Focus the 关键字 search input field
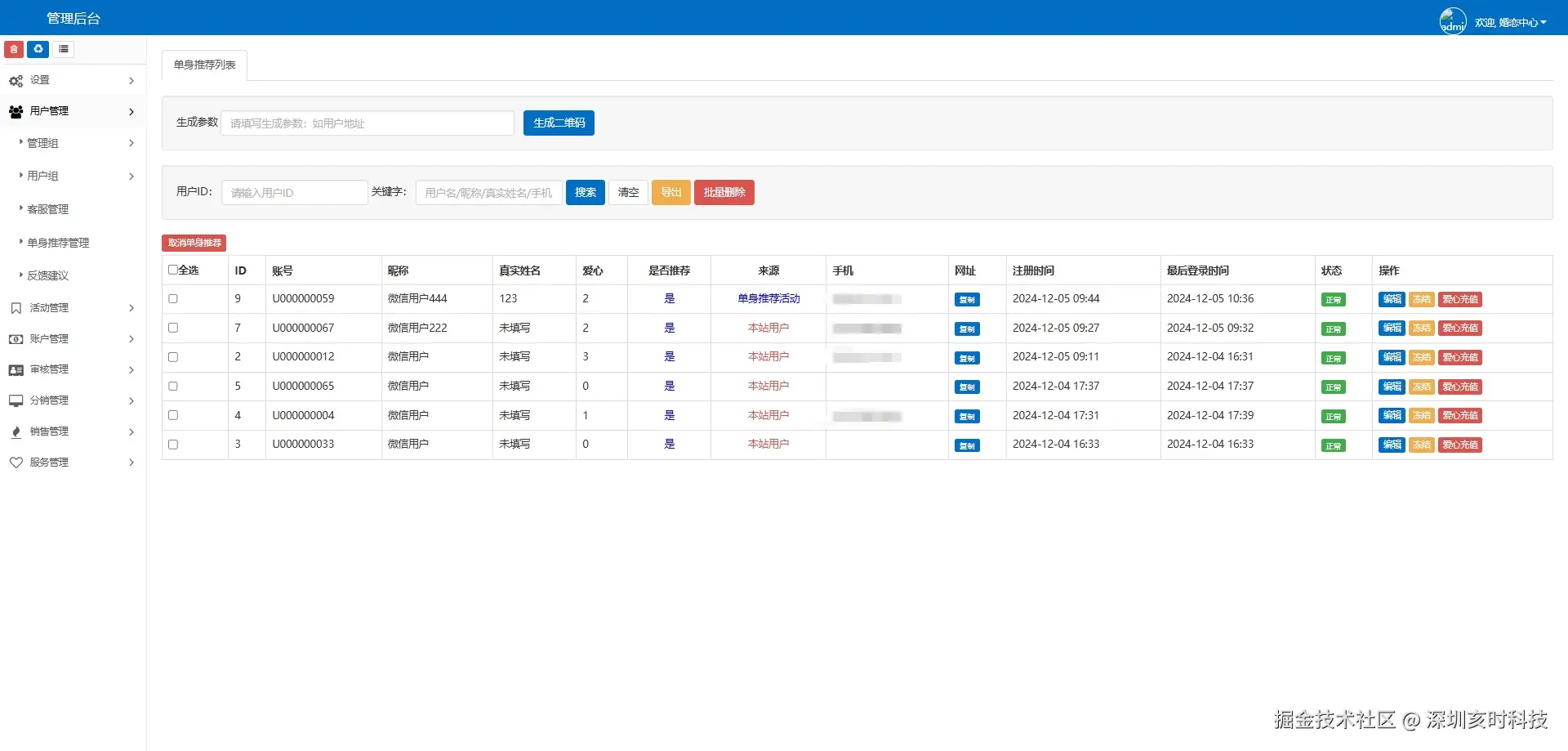 [488, 193]
